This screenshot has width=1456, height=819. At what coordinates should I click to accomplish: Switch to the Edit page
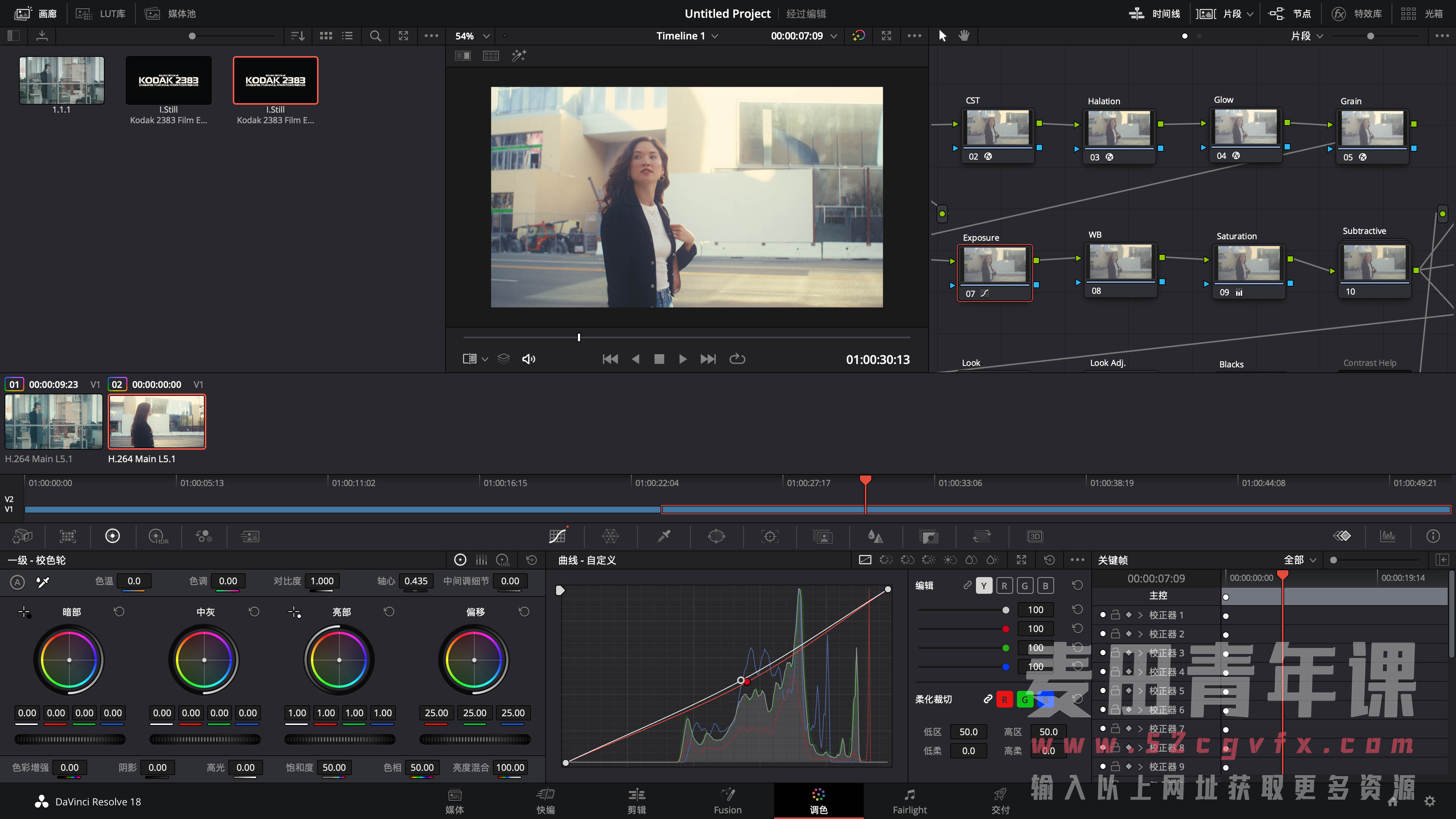(637, 801)
